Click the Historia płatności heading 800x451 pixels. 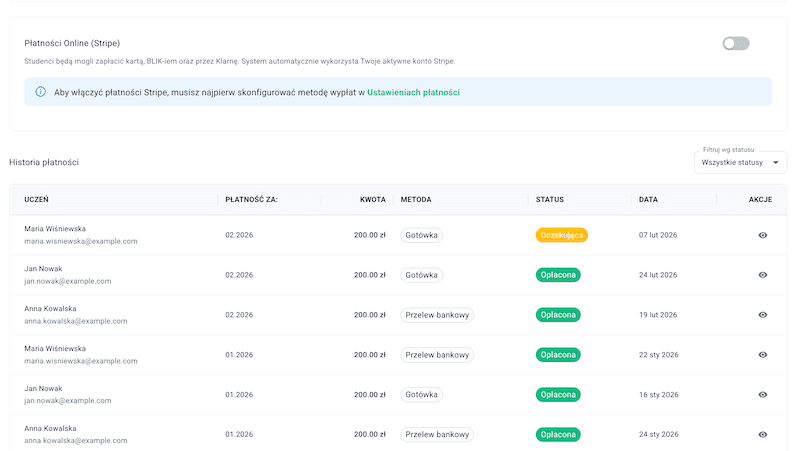pyautogui.click(x=44, y=162)
